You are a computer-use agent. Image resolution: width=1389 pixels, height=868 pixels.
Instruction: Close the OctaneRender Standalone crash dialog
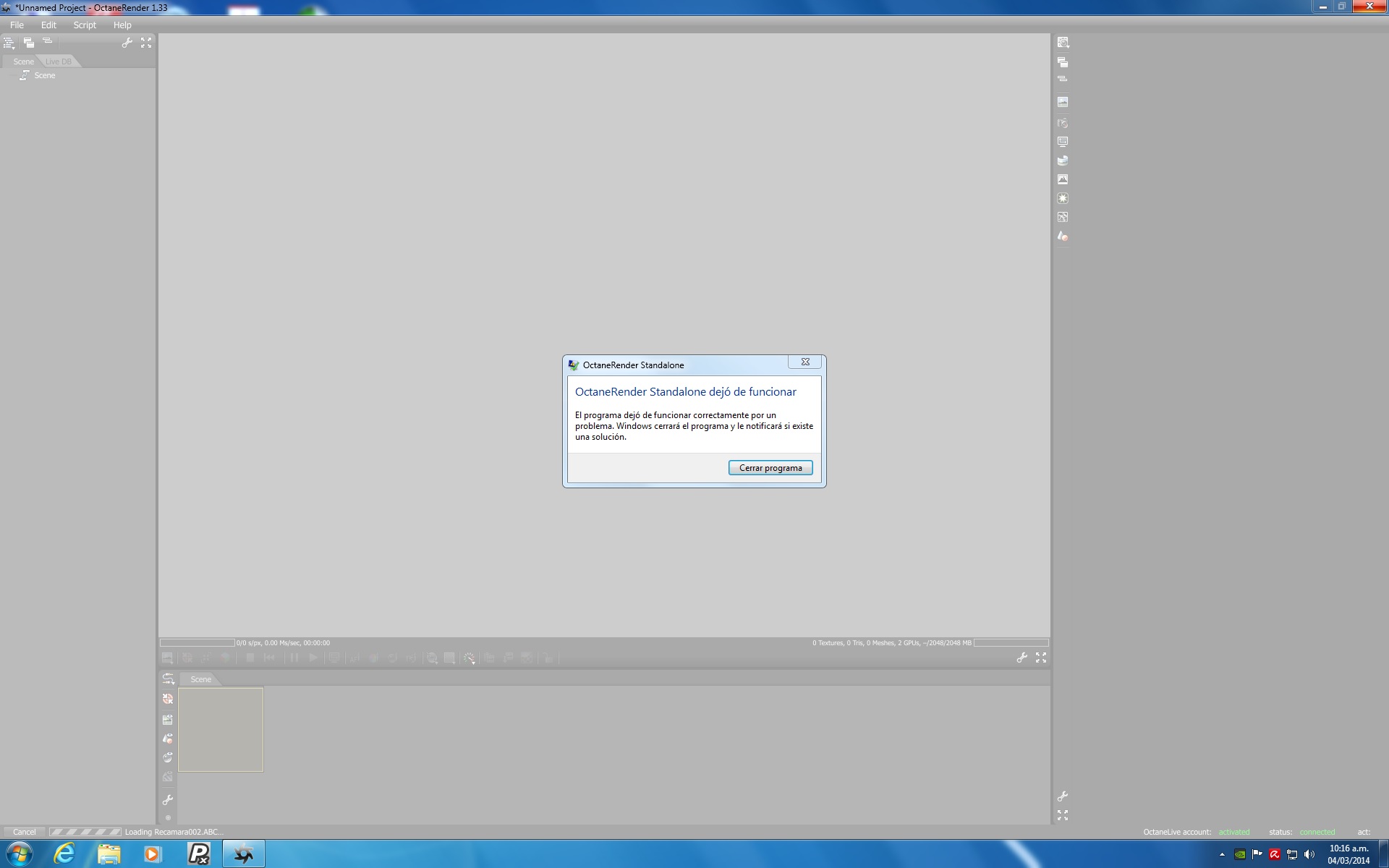pyautogui.click(x=805, y=362)
